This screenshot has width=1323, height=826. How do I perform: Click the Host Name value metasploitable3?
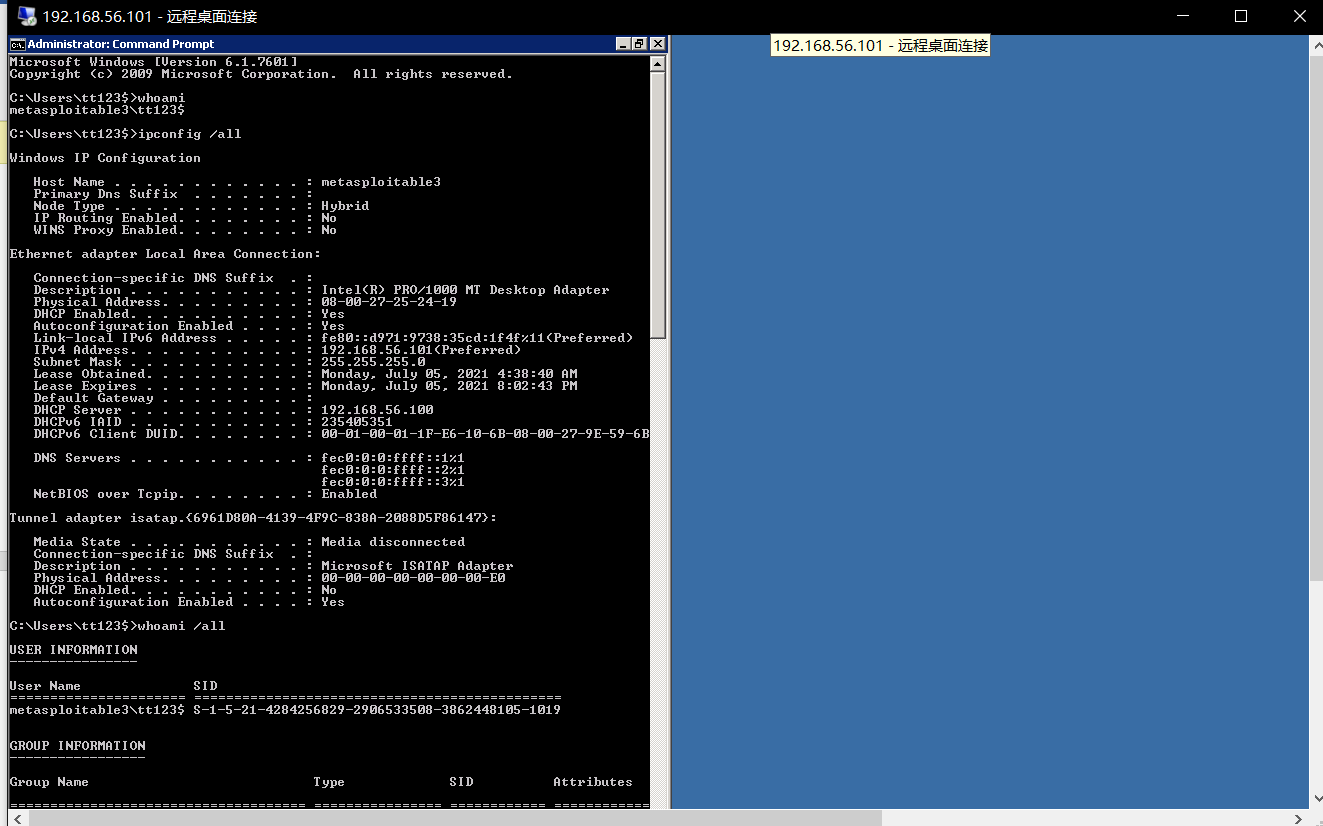point(381,182)
